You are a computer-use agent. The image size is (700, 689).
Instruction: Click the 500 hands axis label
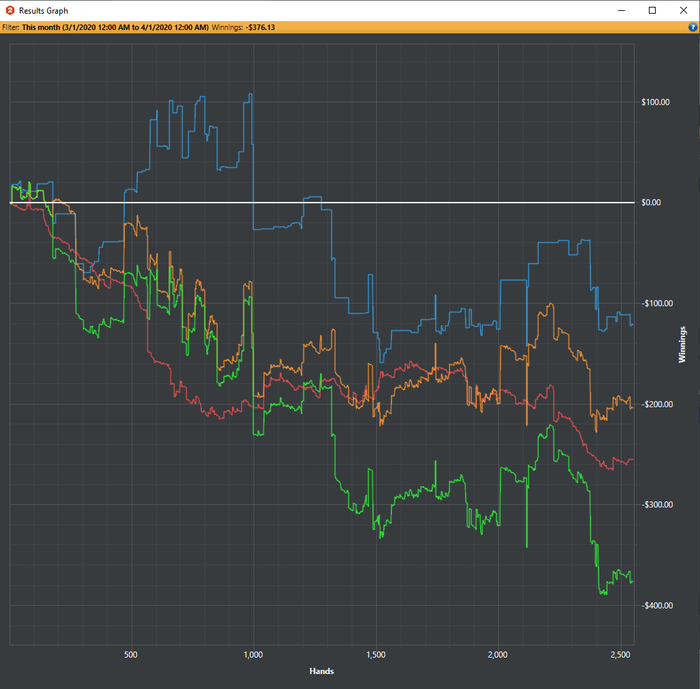pos(131,655)
